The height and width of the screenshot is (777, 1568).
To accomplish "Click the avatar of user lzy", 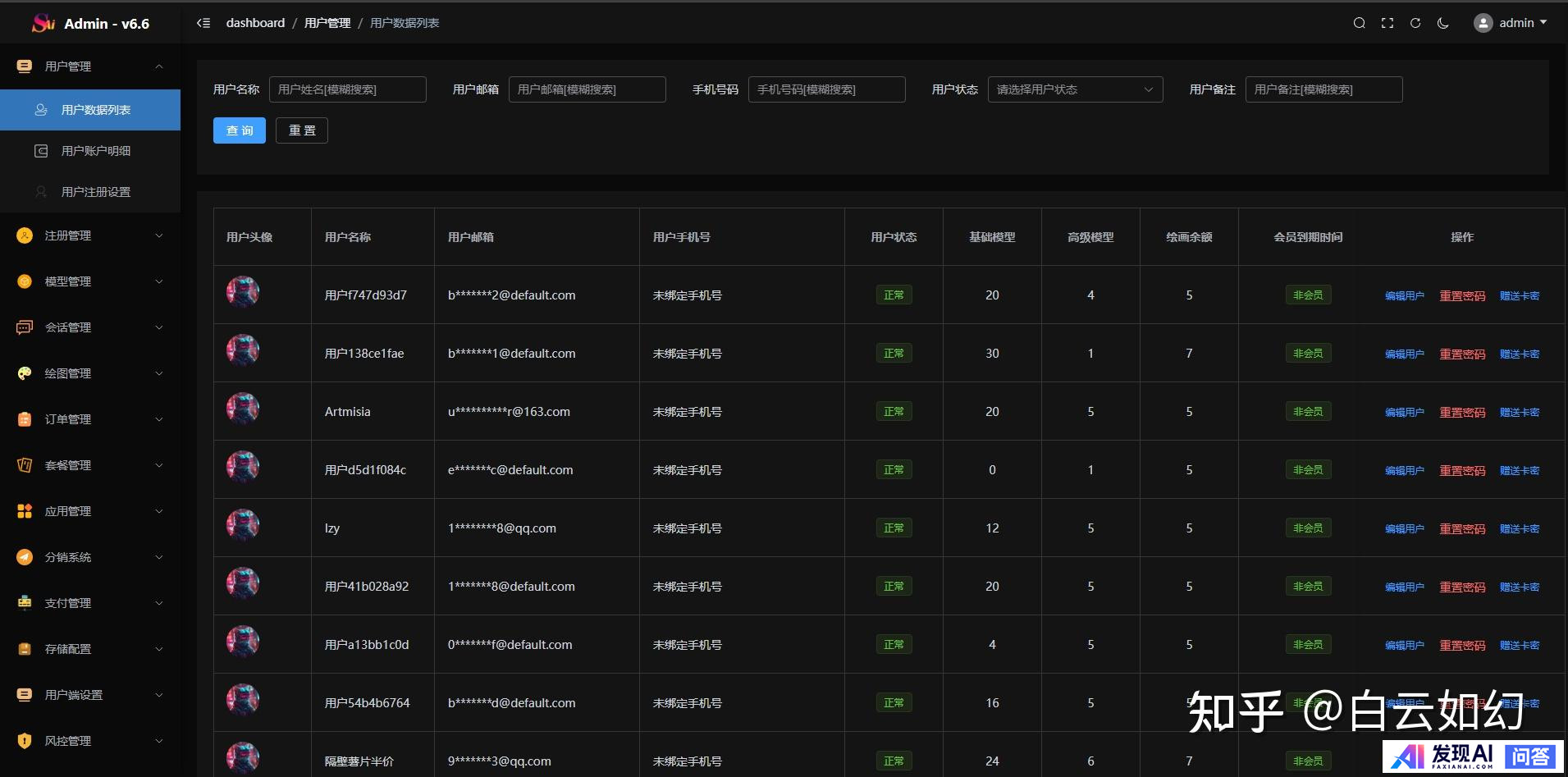I will (243, 525).
